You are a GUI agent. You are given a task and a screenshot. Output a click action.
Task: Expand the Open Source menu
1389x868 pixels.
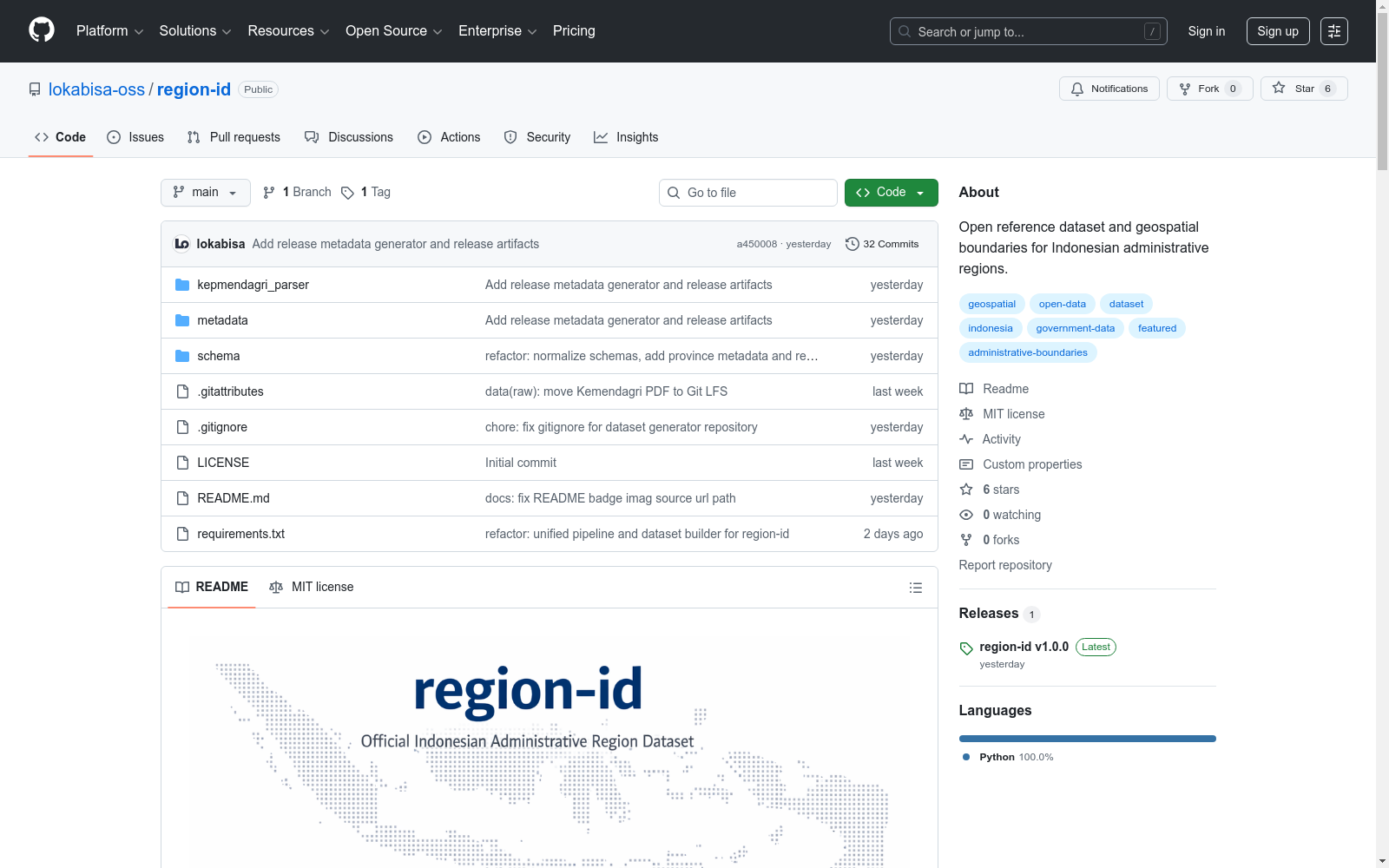(394, 31)
